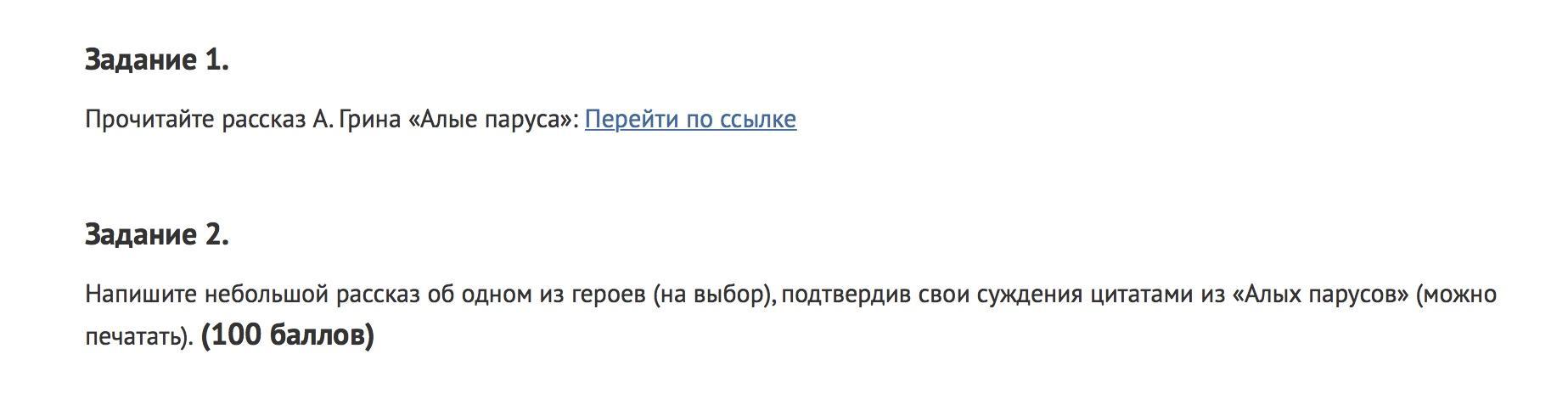
Task: Click the word «печатать).» on the last line
Action: (140, 337)
